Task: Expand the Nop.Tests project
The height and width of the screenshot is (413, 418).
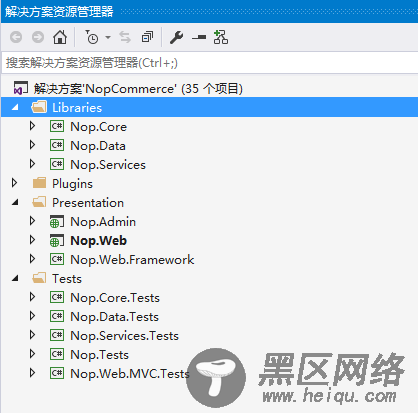Action: pyautogui.click(x=32, y=354)
